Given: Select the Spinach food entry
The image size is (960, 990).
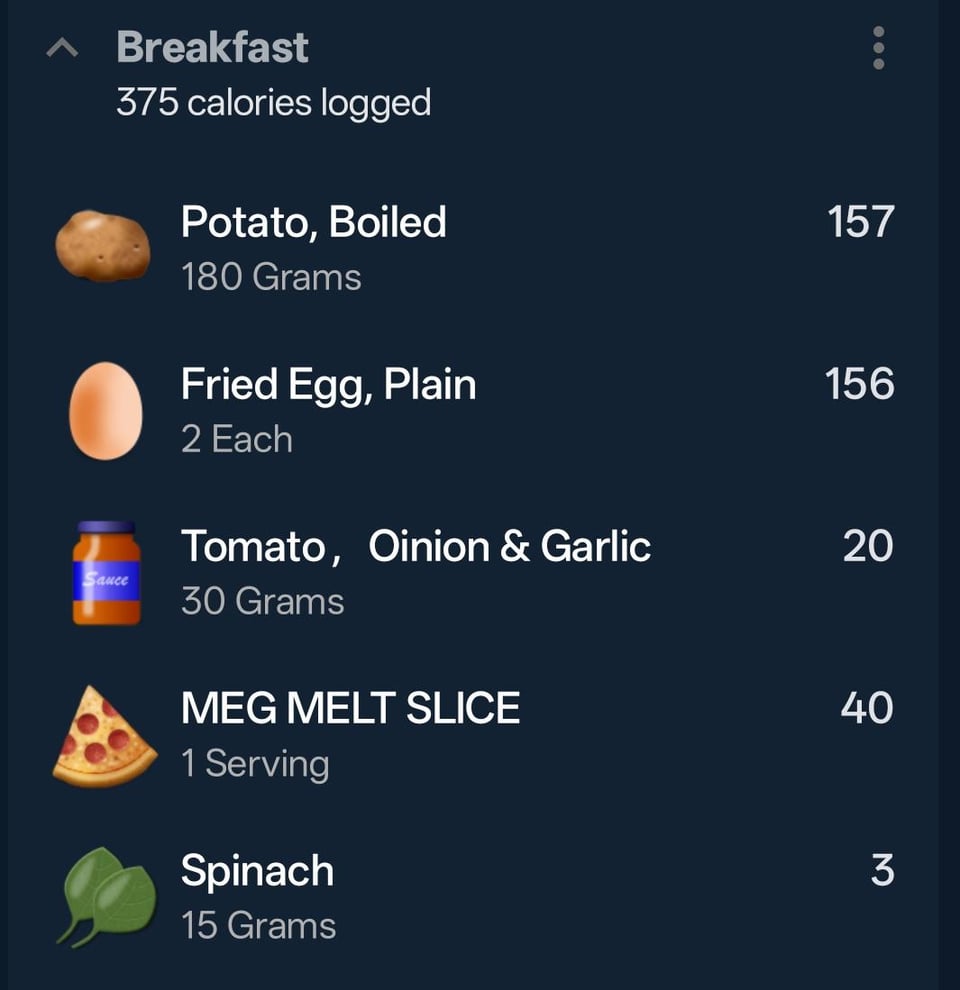Looking at the screenshot, I should coord(257,870).
